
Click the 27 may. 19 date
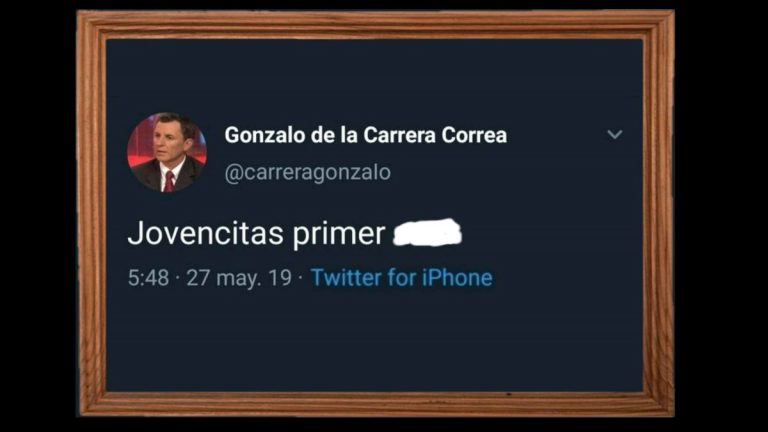pos(239,278)
